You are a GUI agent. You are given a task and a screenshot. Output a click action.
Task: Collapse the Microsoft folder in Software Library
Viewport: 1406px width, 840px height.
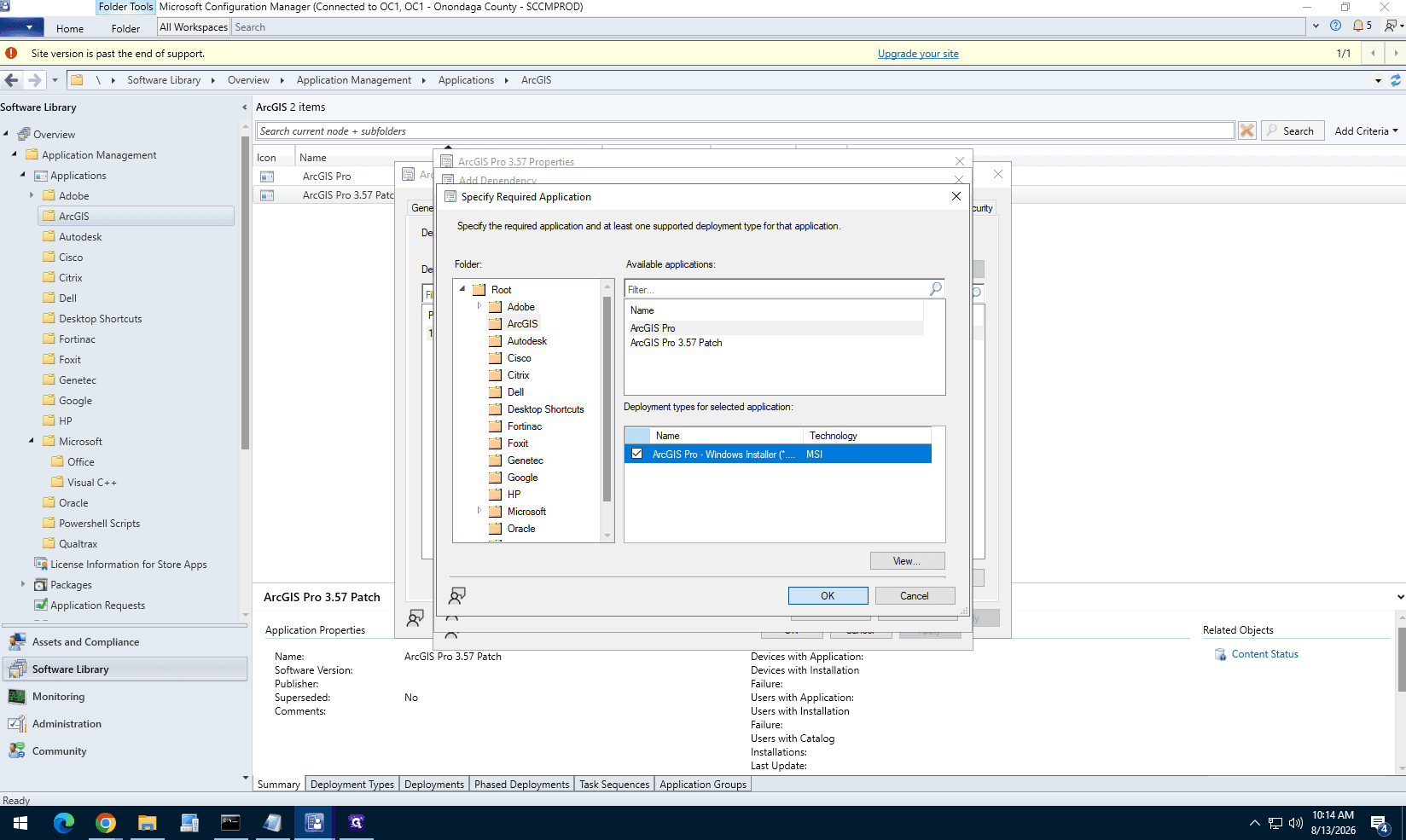32,441
